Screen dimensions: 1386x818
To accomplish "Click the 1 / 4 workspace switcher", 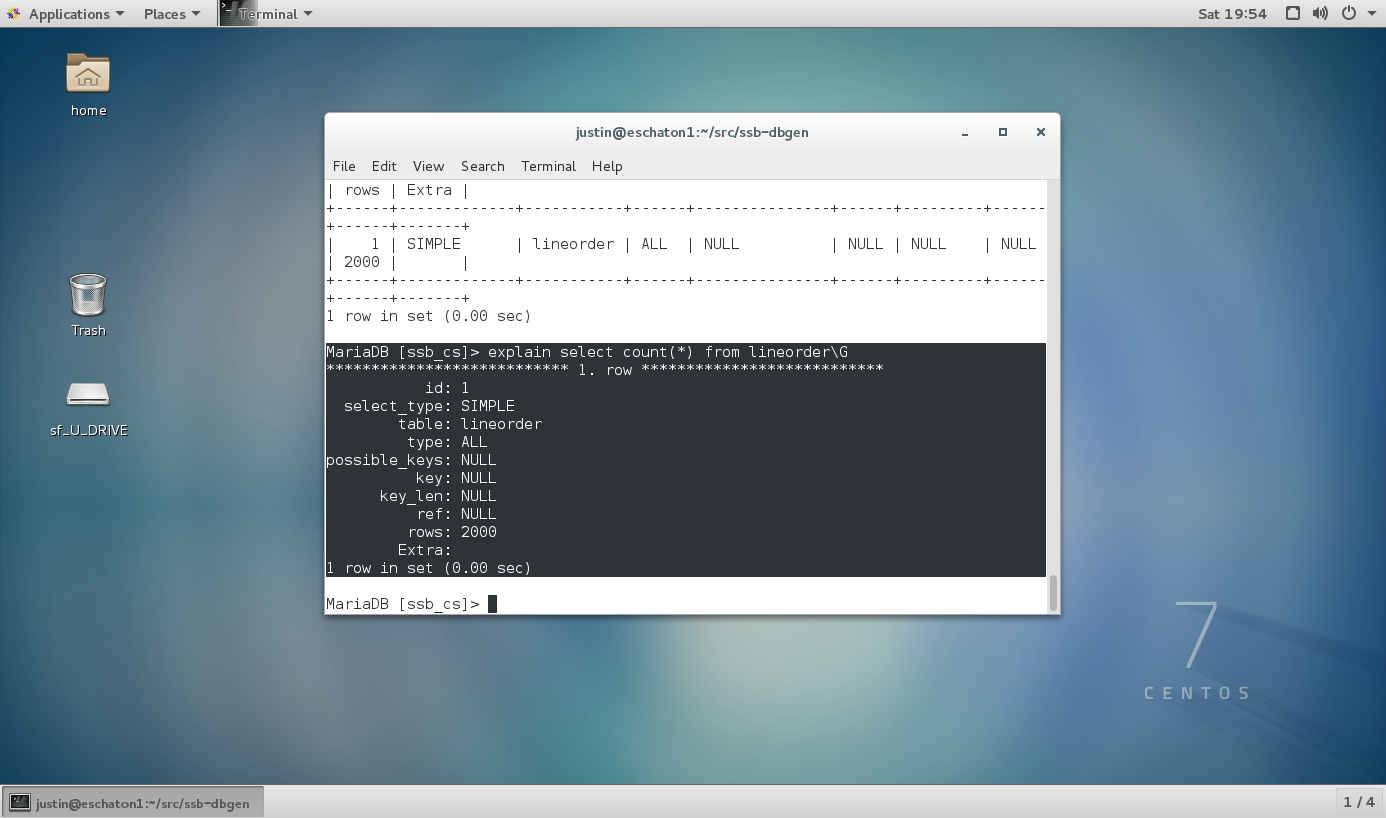I will pos(1358,802).
